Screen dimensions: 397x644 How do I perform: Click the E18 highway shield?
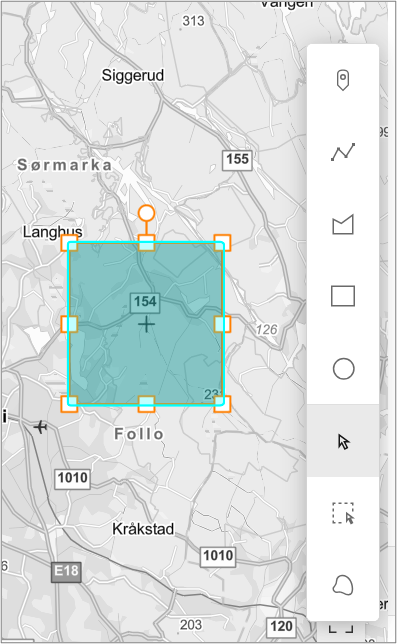66,571
